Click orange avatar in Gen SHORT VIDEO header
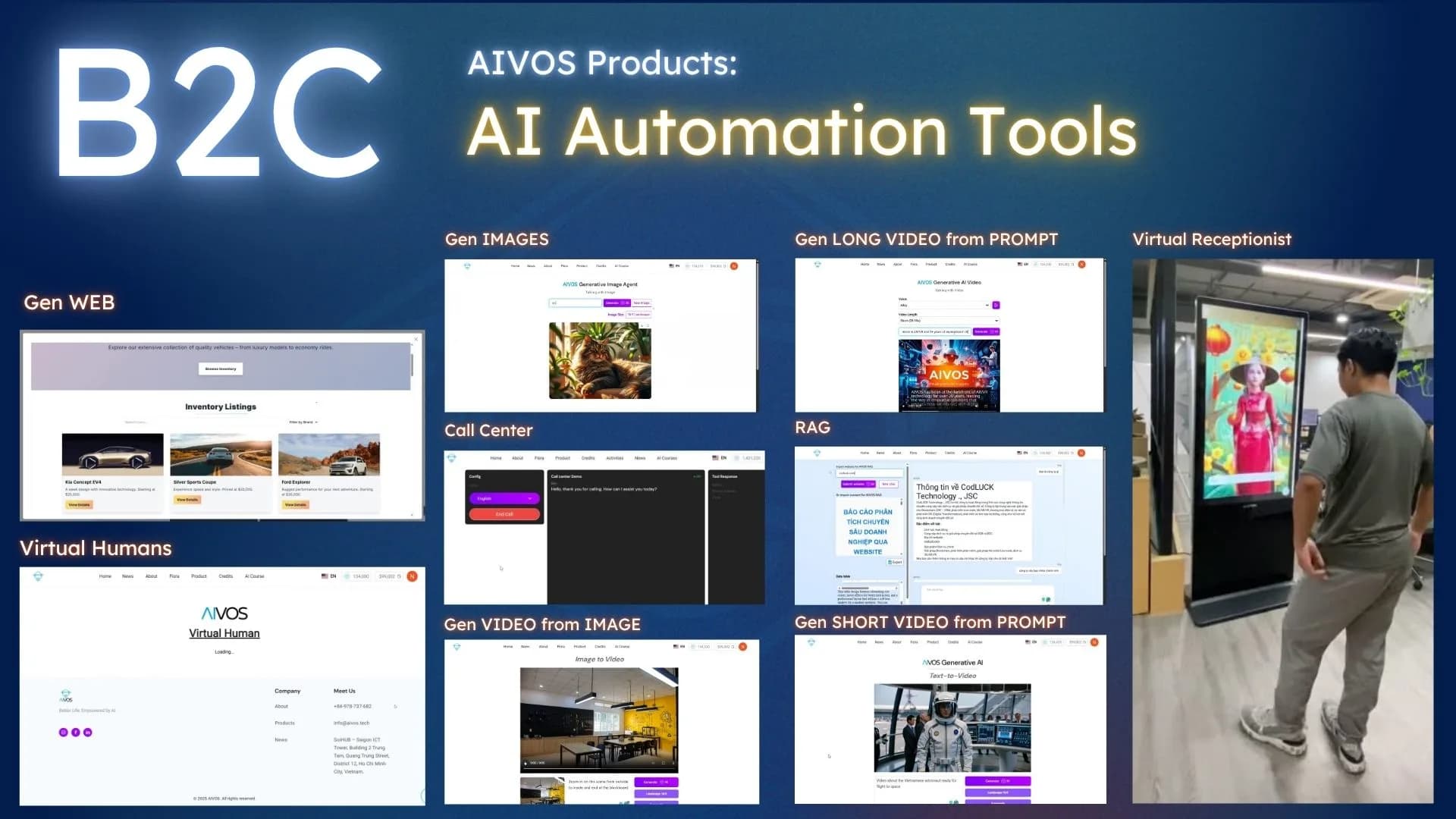This screenshot has width=1456, height=819. click(1094, 642)
